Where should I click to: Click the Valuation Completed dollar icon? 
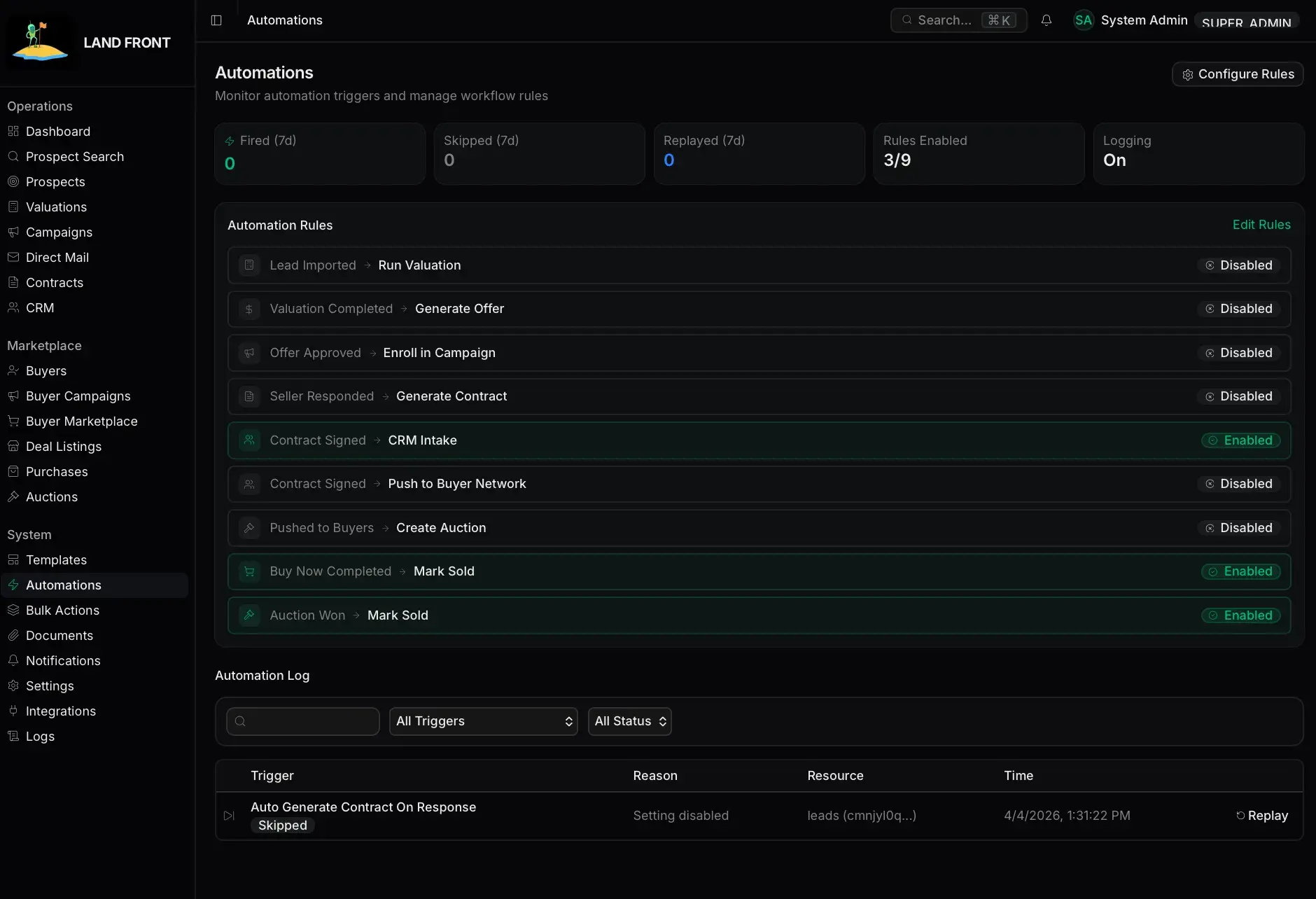(249, 309)
